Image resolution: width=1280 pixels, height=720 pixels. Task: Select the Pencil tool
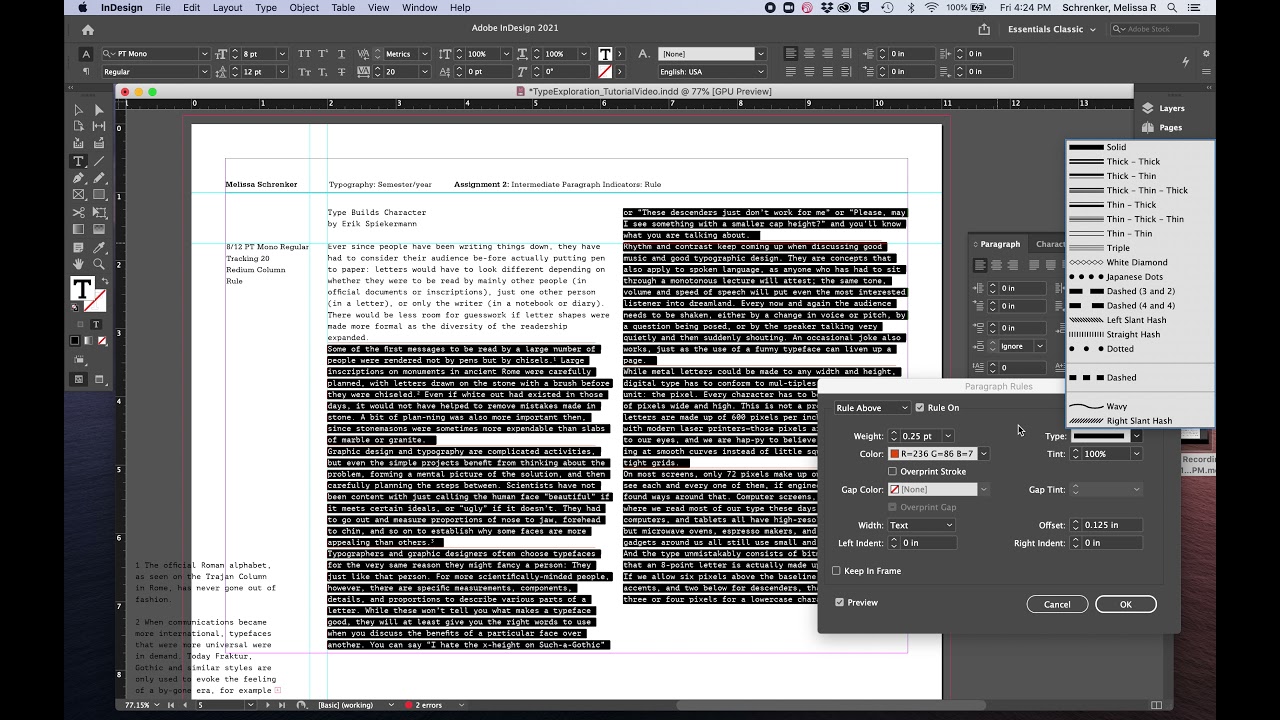[x=99, y=178]
